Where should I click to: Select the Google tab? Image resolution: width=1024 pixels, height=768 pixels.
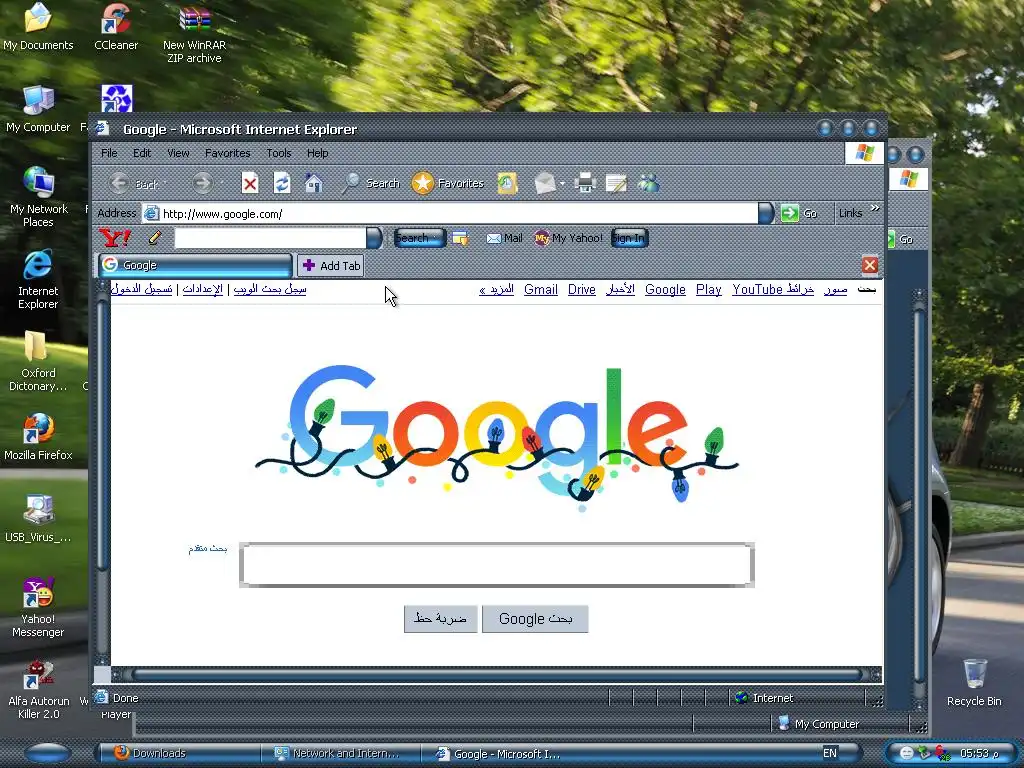click(x=195, y=265)
